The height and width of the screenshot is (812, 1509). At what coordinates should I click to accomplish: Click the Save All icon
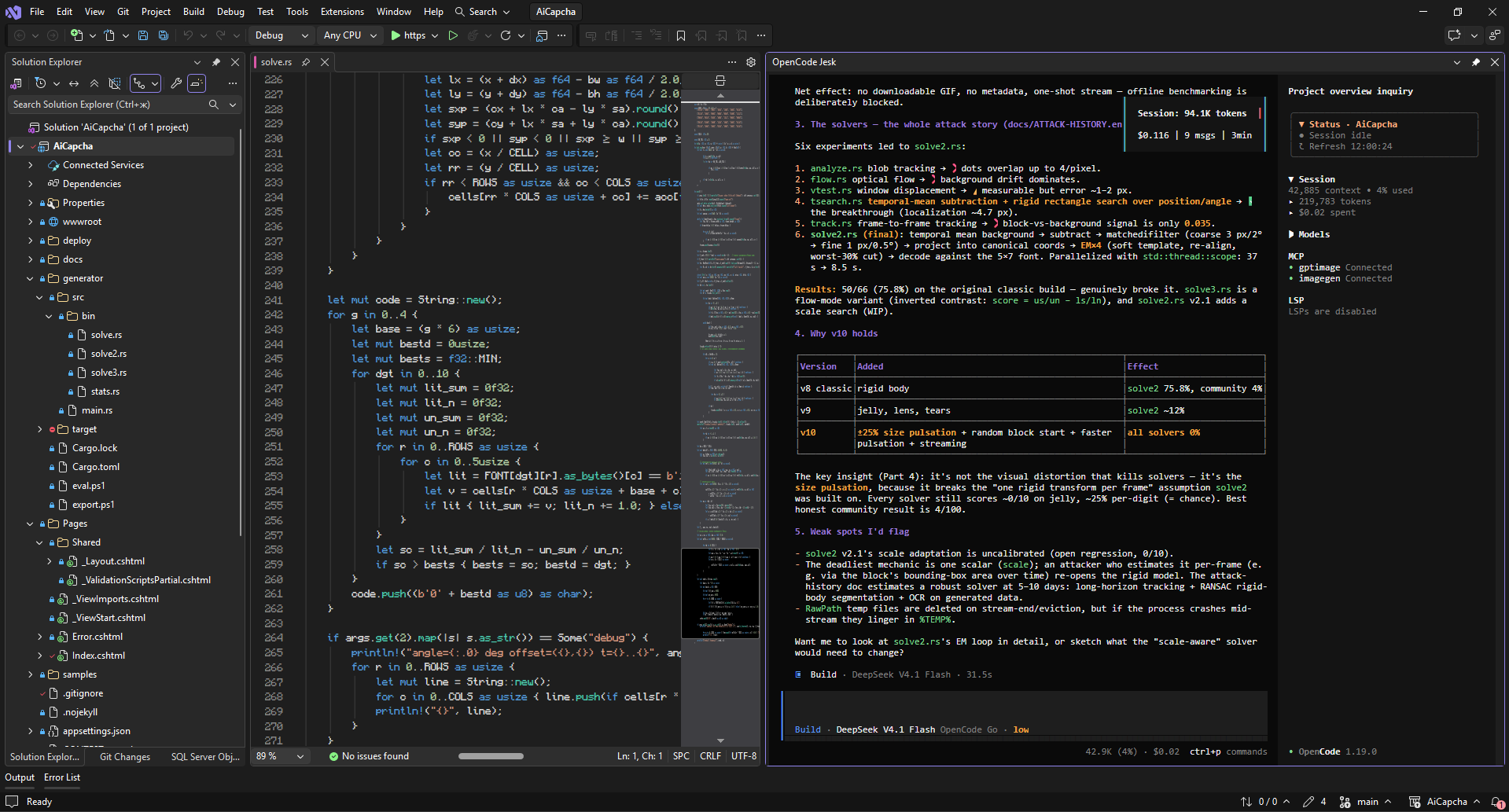pyautogui.click(x=164, y=35)
